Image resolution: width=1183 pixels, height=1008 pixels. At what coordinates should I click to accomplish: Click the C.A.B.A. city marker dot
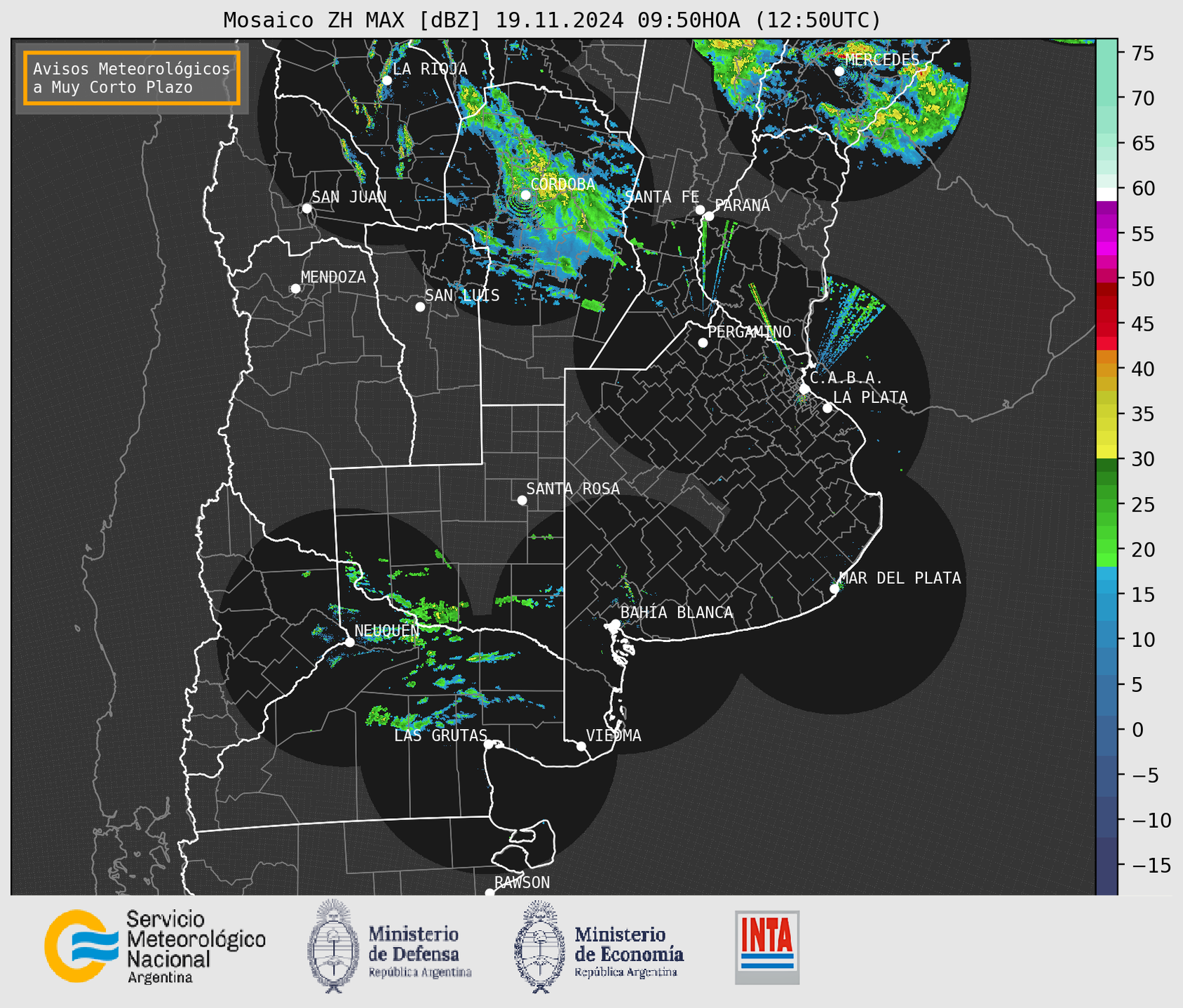pyautogui.click(x=805, y=388)
